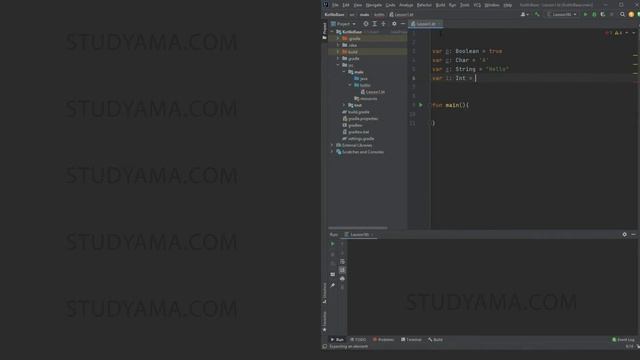The width and height of the screenshot is (640, 360).
Task: Open the Navigate menu
Action: (x=373, y=5)
